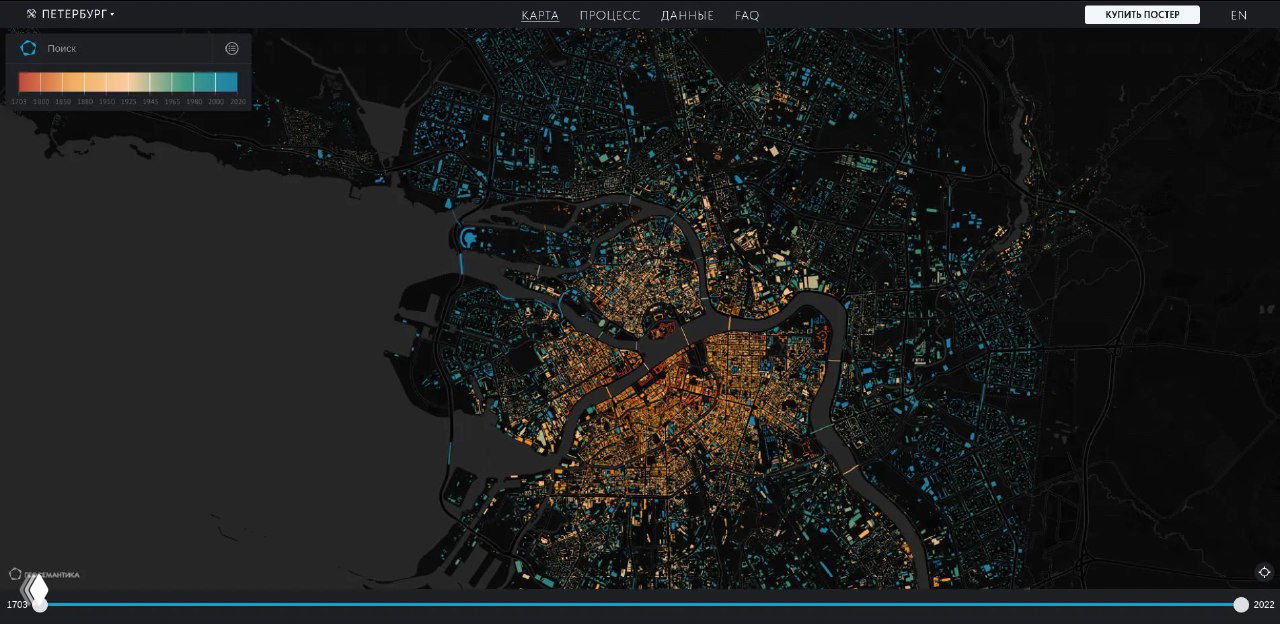Screen dimensions: 1280x624
Task: Open the ПРОЦЕСС menu item
Action: (610, 15)
